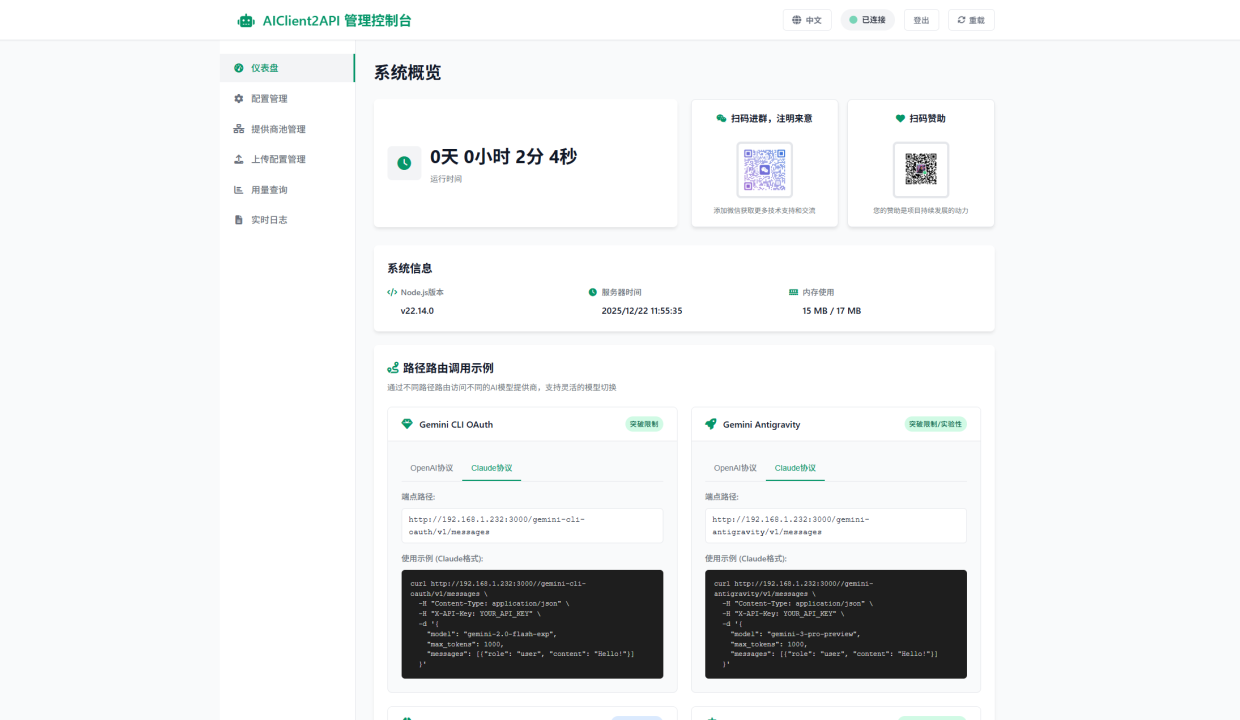This screenshot has width=1240, height=720.
Task: Click caption 您的赞助是项目持续发展的动力
Action: 921,211
